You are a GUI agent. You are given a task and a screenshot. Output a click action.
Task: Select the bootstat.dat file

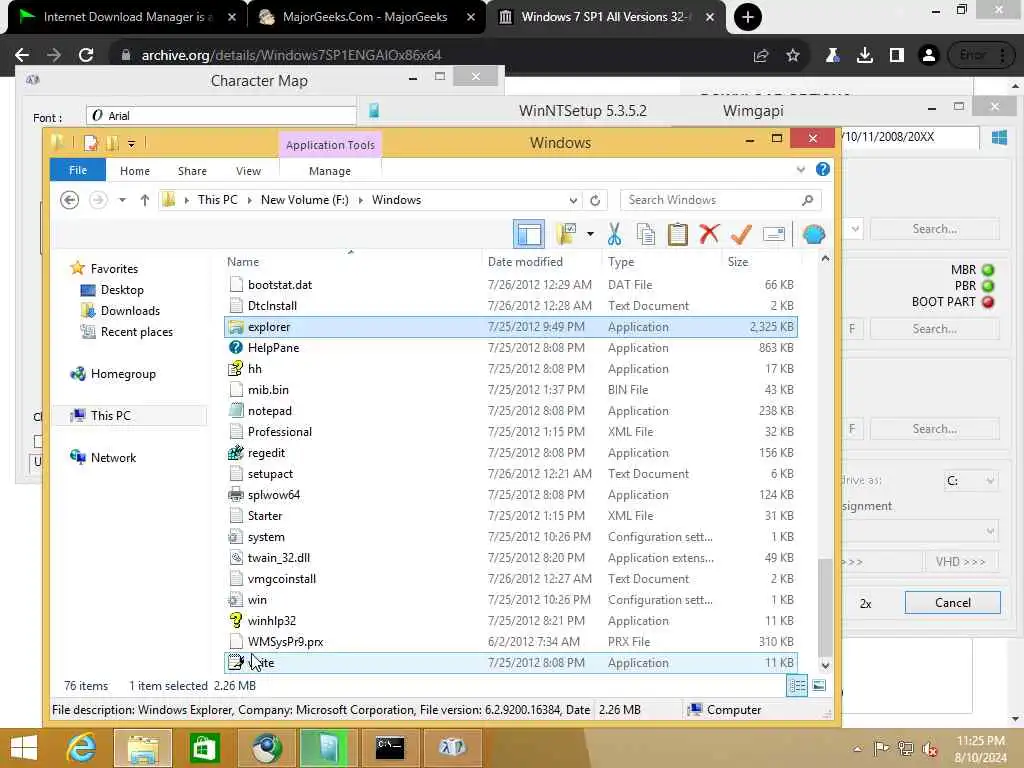tap(511, 285)
